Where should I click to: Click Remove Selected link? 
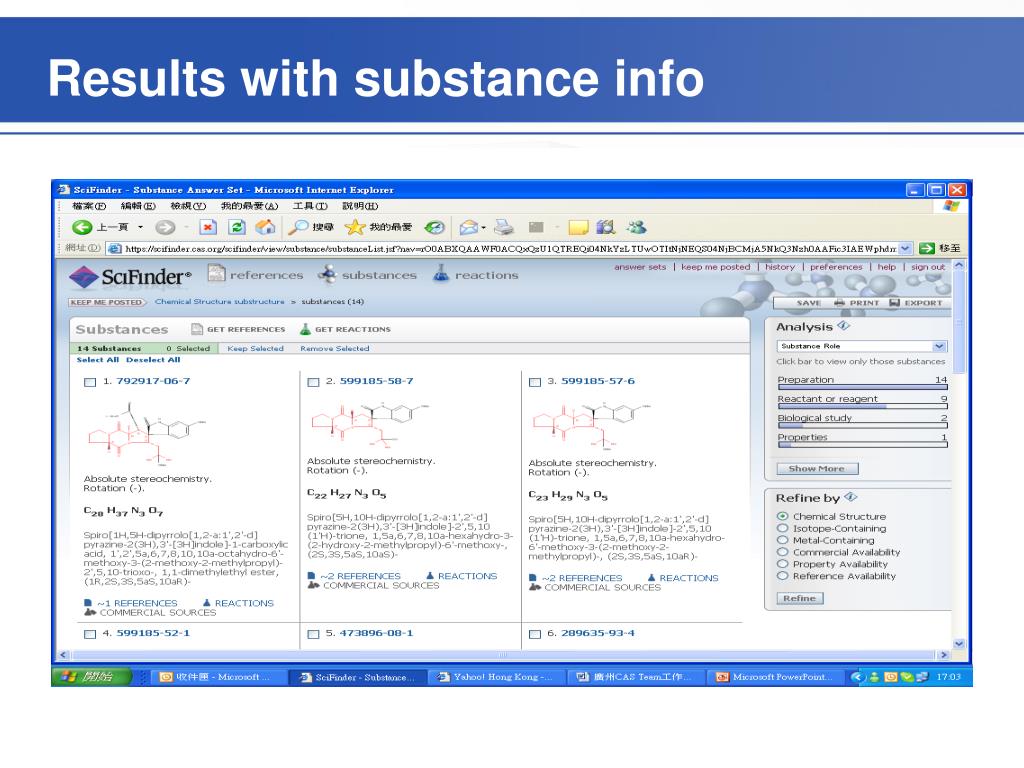click(335, 349)
